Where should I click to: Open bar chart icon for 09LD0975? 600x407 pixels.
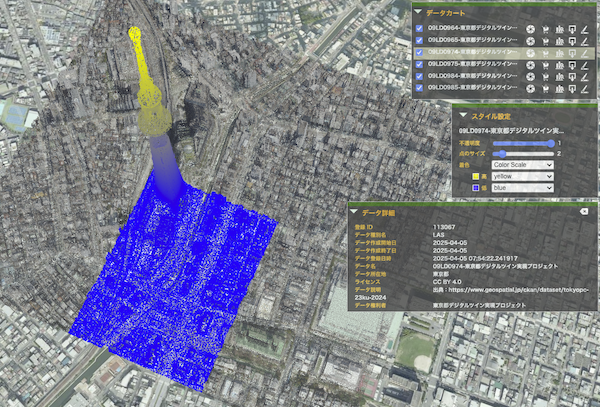tap(559, 65)
